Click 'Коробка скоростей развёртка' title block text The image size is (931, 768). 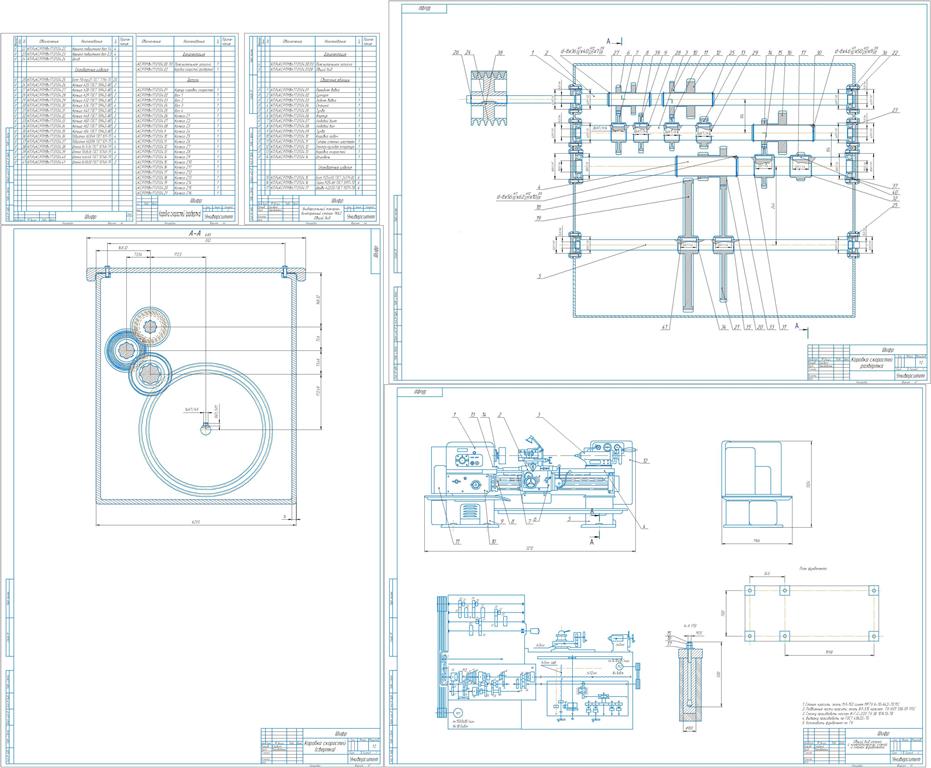pyautogui.click(x=873, y=363)
